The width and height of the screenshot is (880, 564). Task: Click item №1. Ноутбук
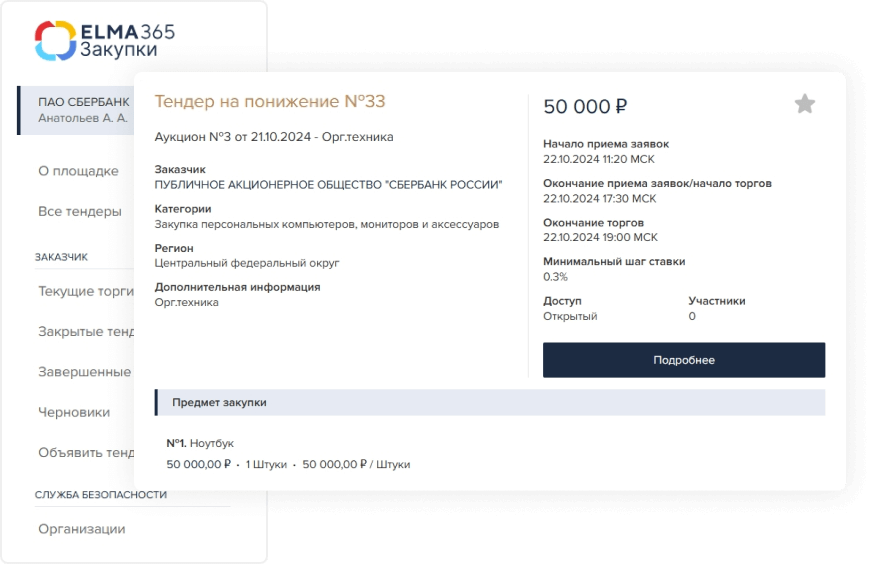pos(200,443)
